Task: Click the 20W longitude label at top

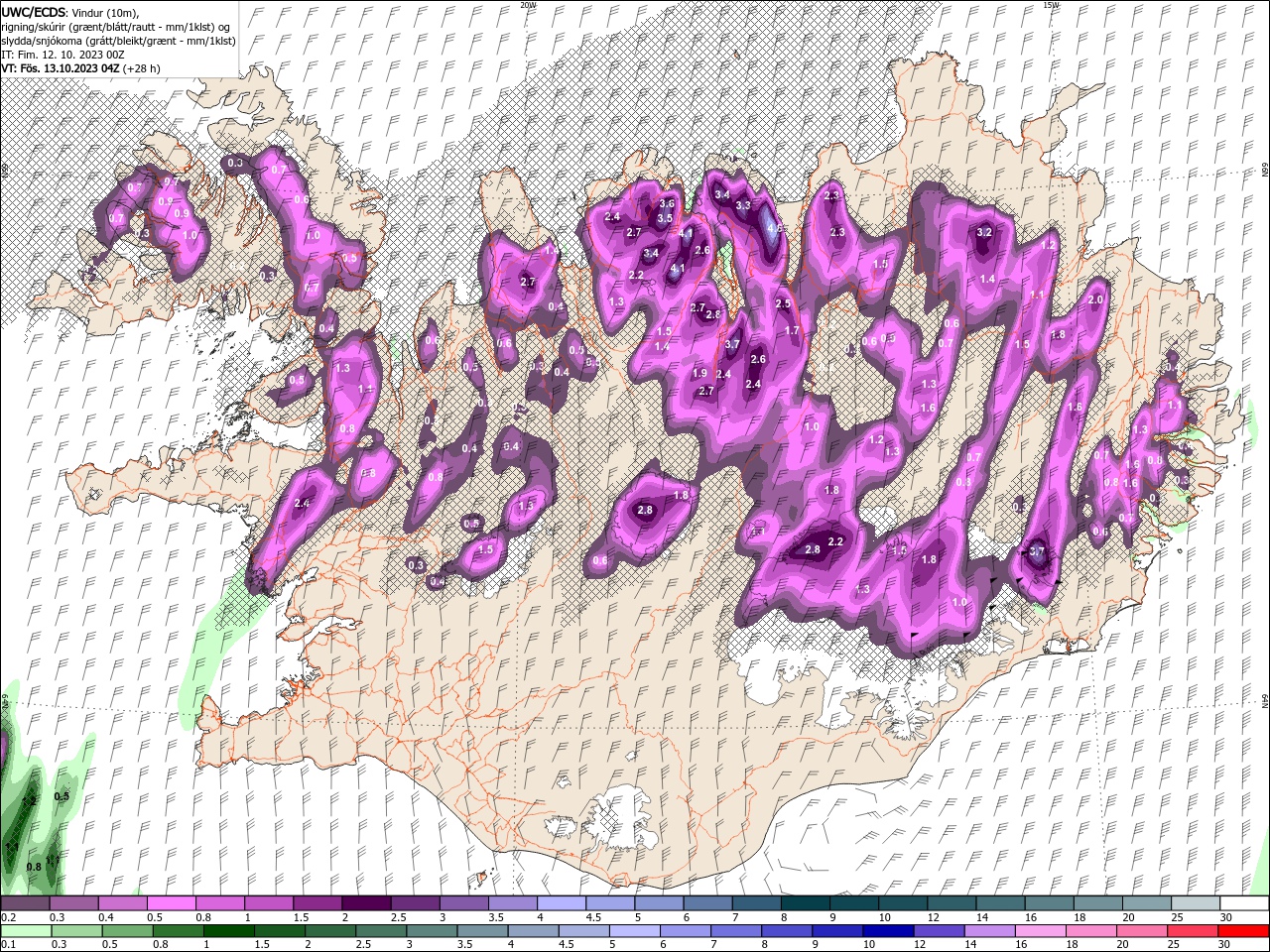Action: [x=528, y=5]
